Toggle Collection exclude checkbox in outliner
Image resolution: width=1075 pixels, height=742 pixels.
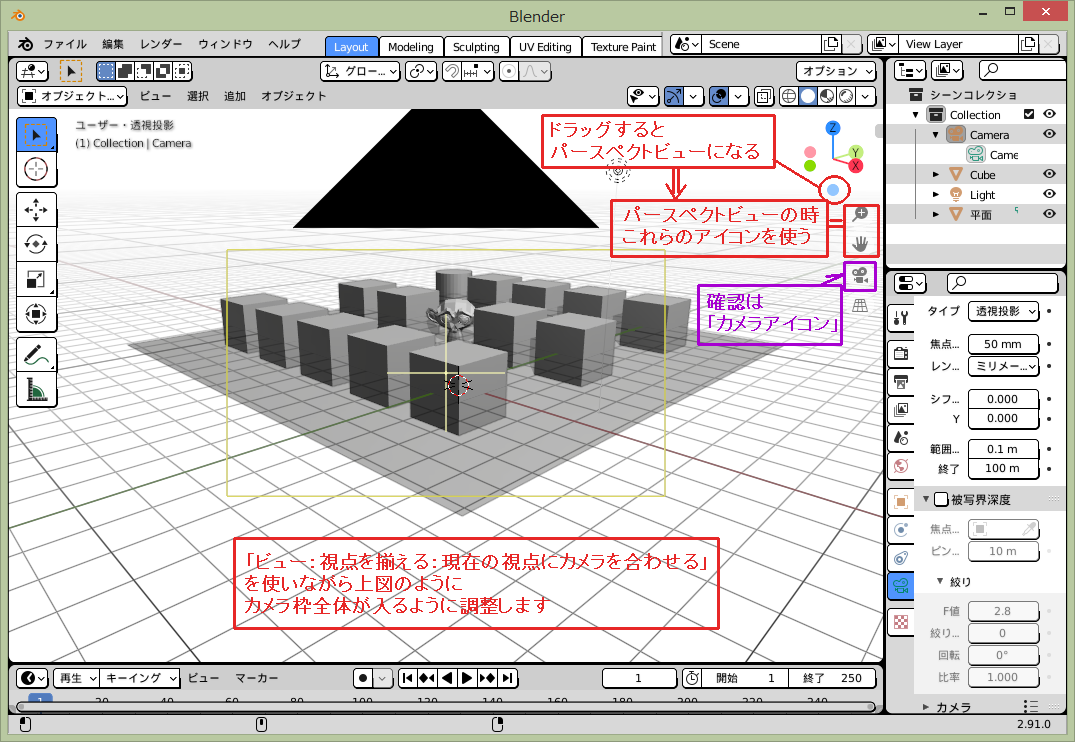[1028, 115]
